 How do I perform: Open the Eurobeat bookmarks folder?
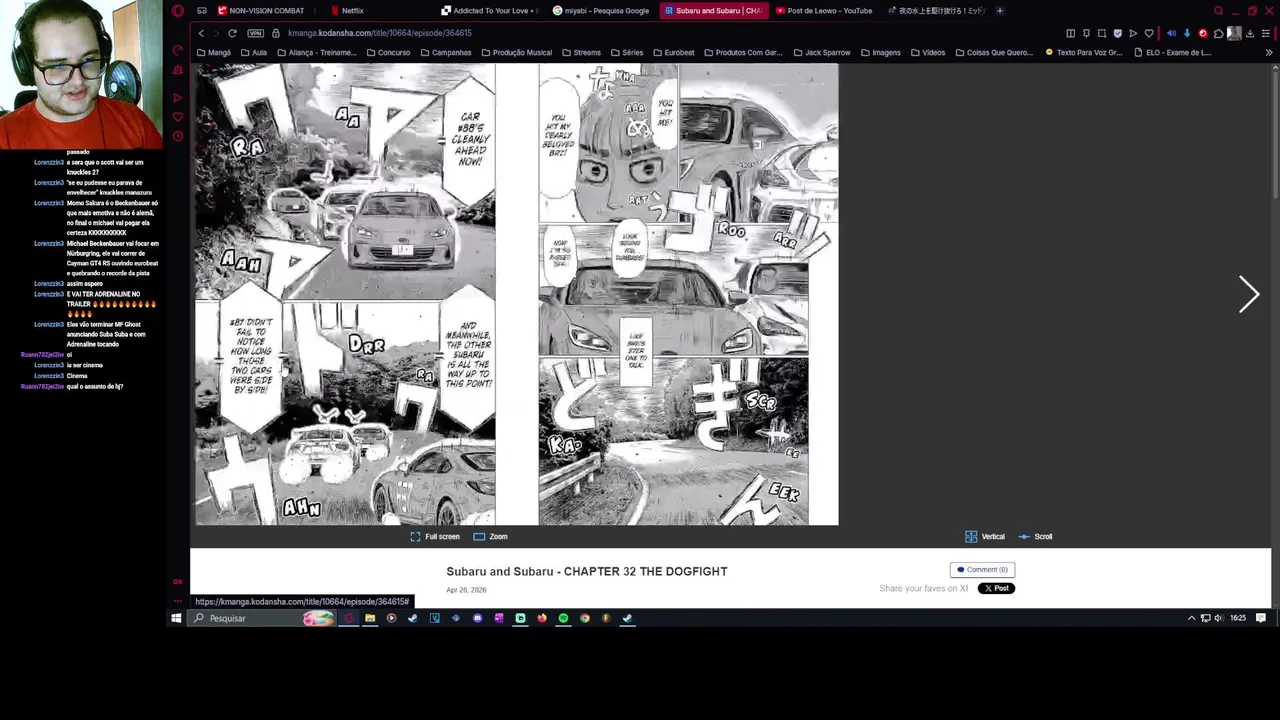click(x=673, y=52)
